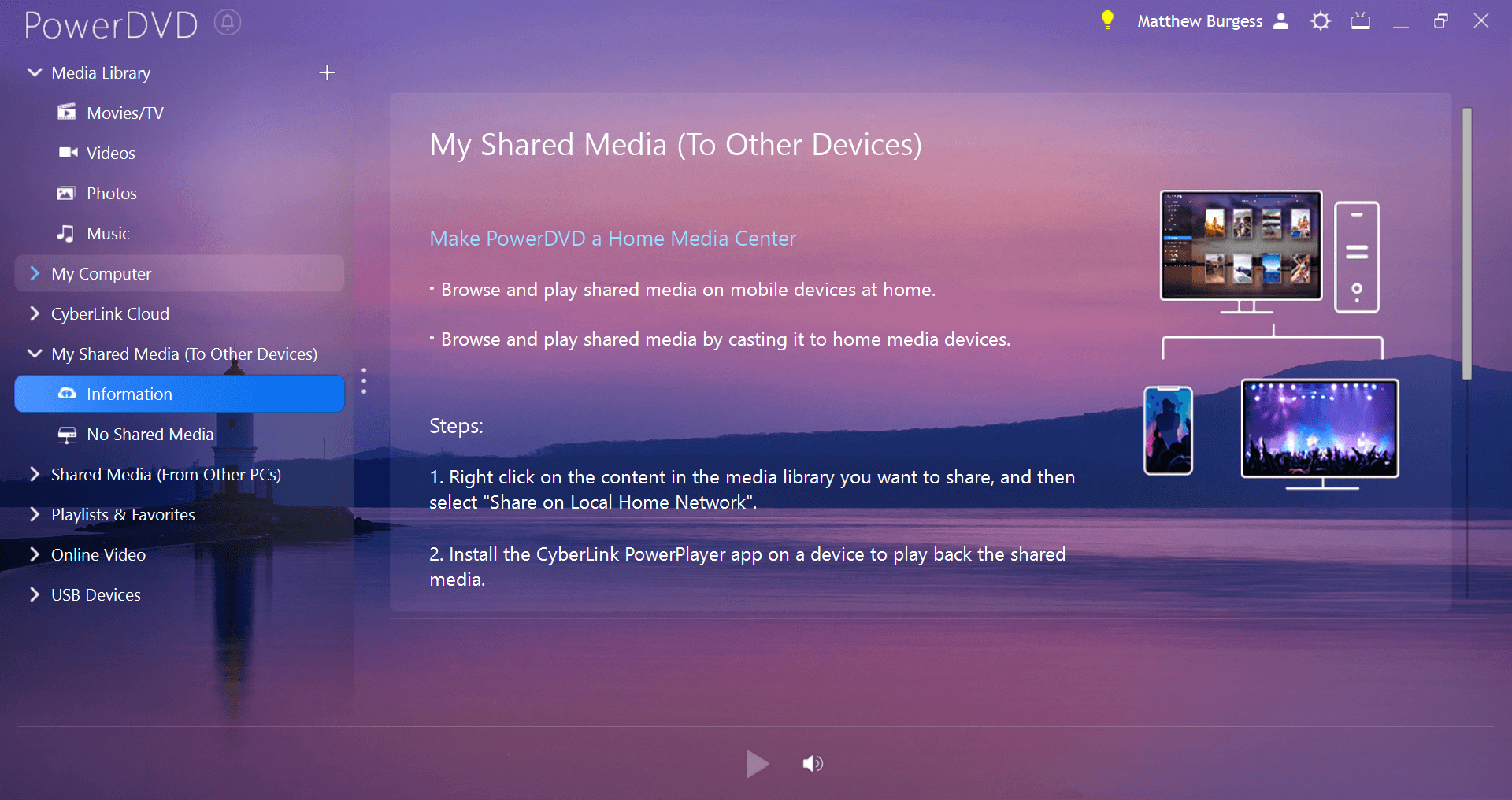
Task: Click the Music note icon
Action: (x=65, y=233)
